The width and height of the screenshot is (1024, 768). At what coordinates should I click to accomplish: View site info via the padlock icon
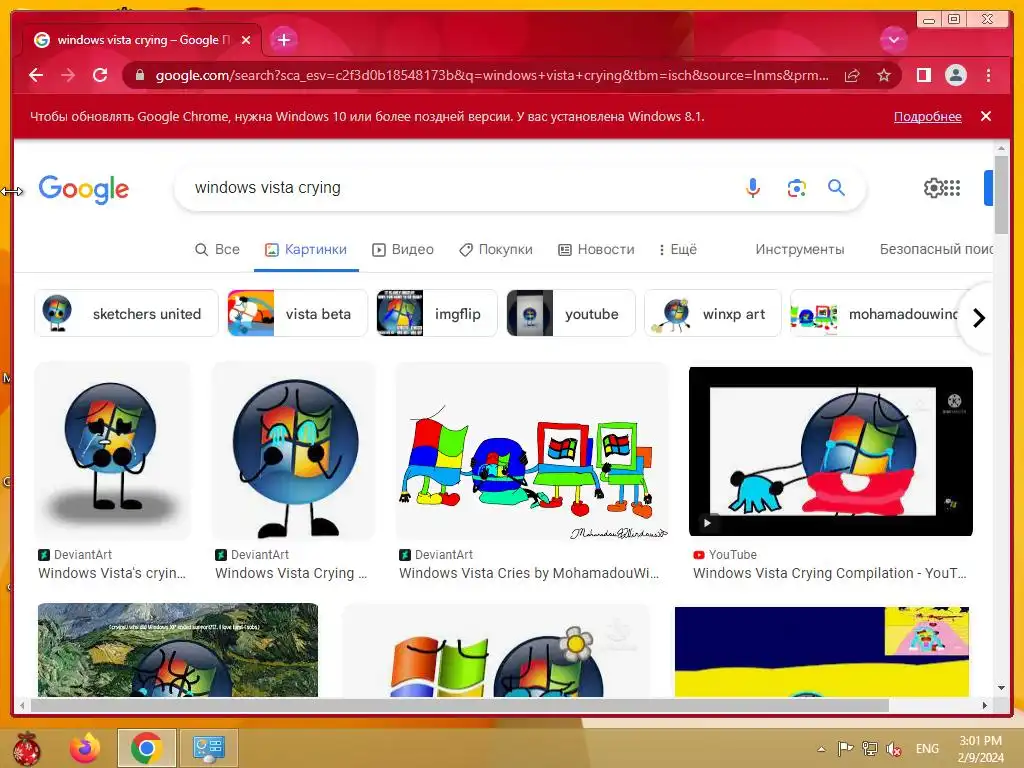coord(140,76)
